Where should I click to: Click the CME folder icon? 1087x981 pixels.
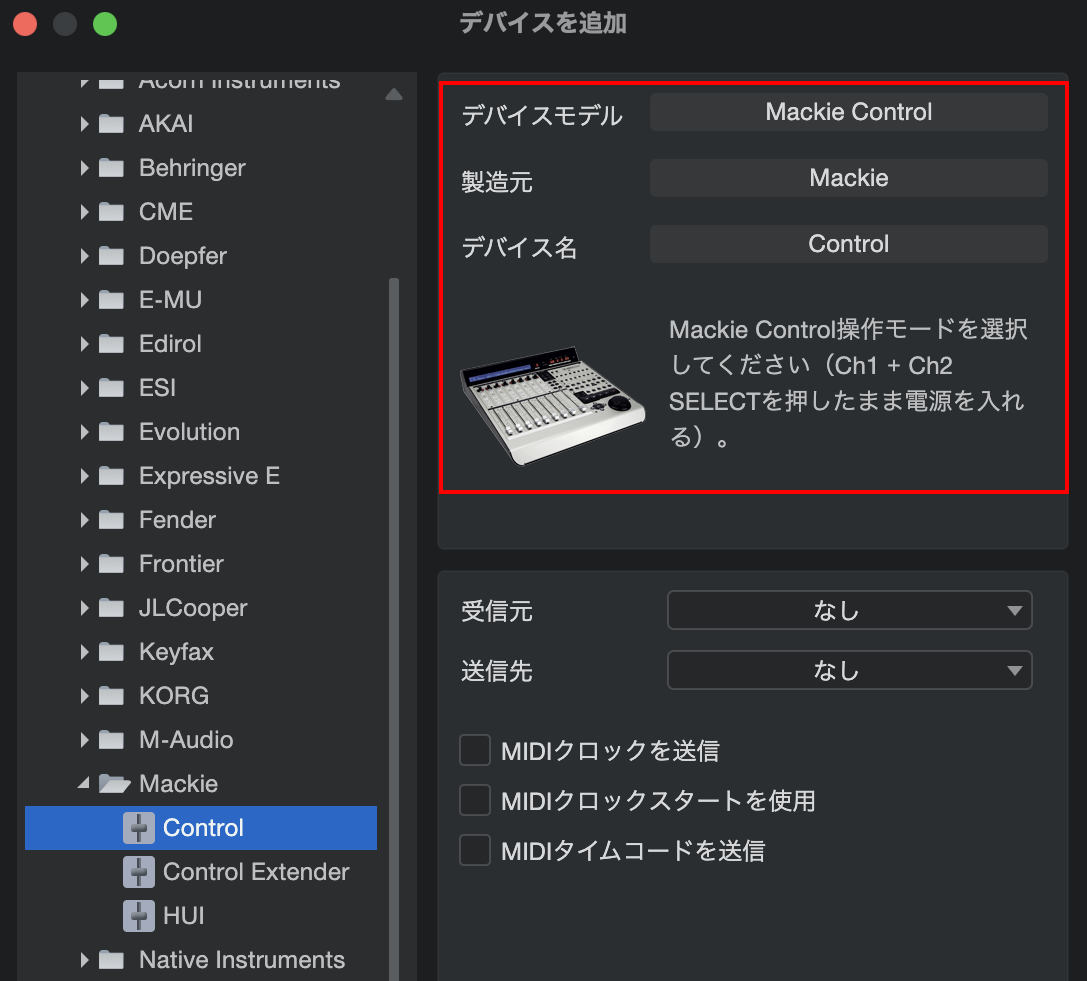pyautogui.click(x=111, y=211)
